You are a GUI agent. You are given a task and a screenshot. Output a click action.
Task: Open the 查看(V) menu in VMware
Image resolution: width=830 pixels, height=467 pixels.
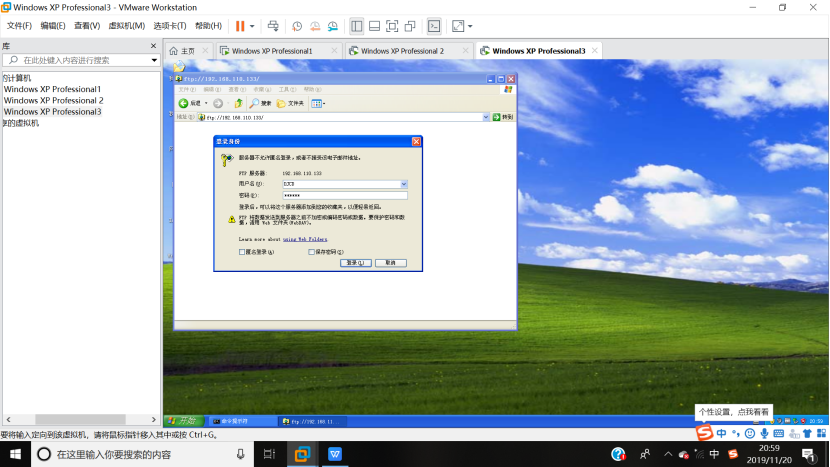pos(87,26)
